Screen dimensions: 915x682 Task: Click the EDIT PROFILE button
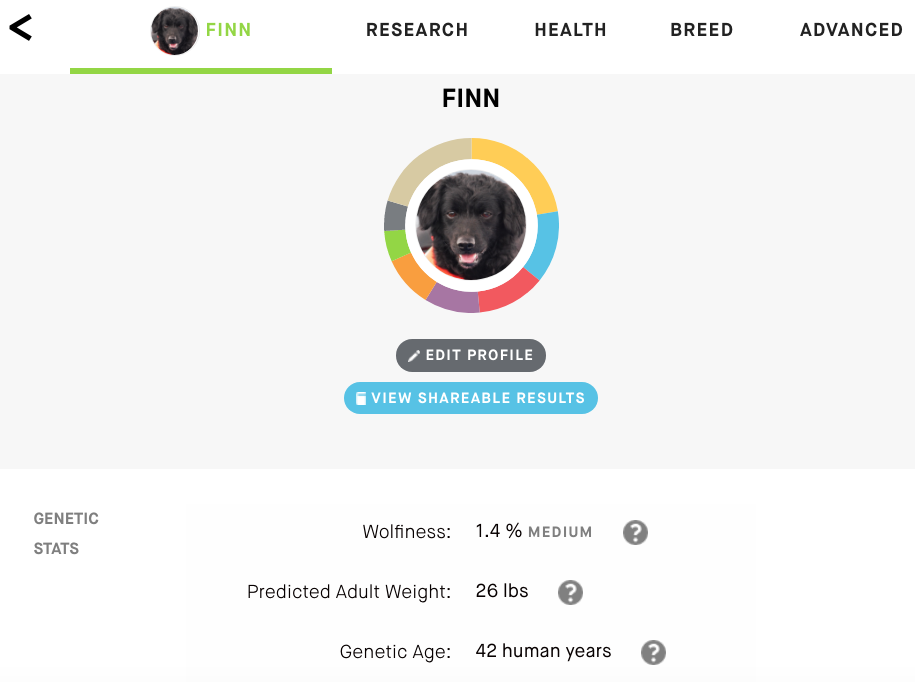(470, 355)
